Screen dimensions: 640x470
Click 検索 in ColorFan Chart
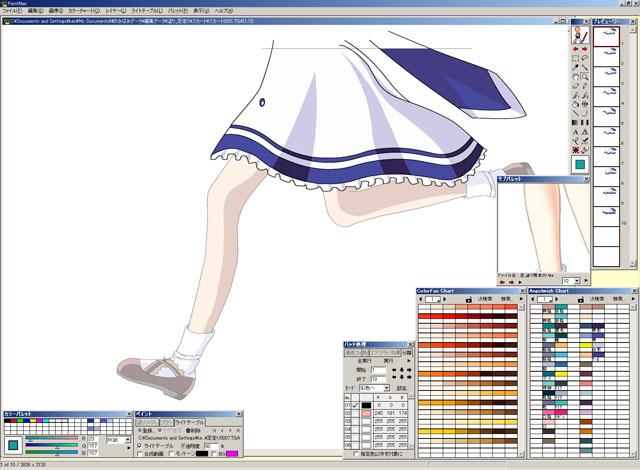click(x=506, y=299)
